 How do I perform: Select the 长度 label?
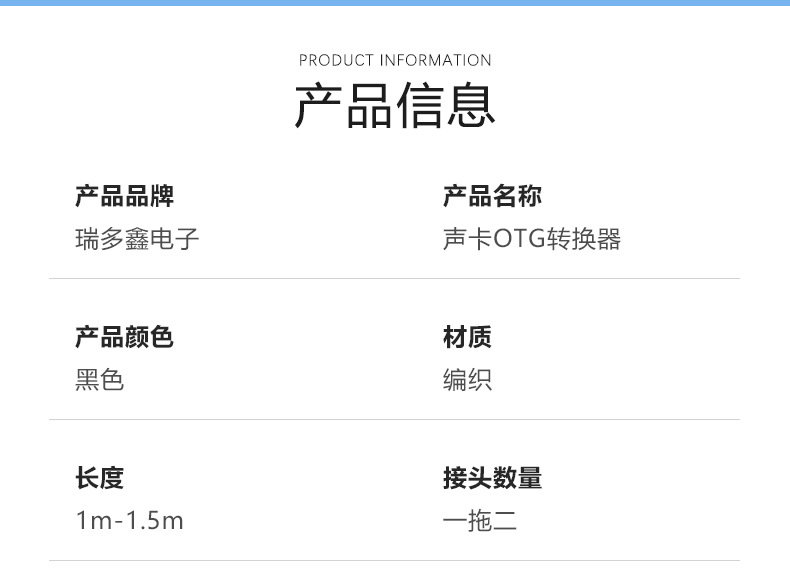click(x=100, y=478)
